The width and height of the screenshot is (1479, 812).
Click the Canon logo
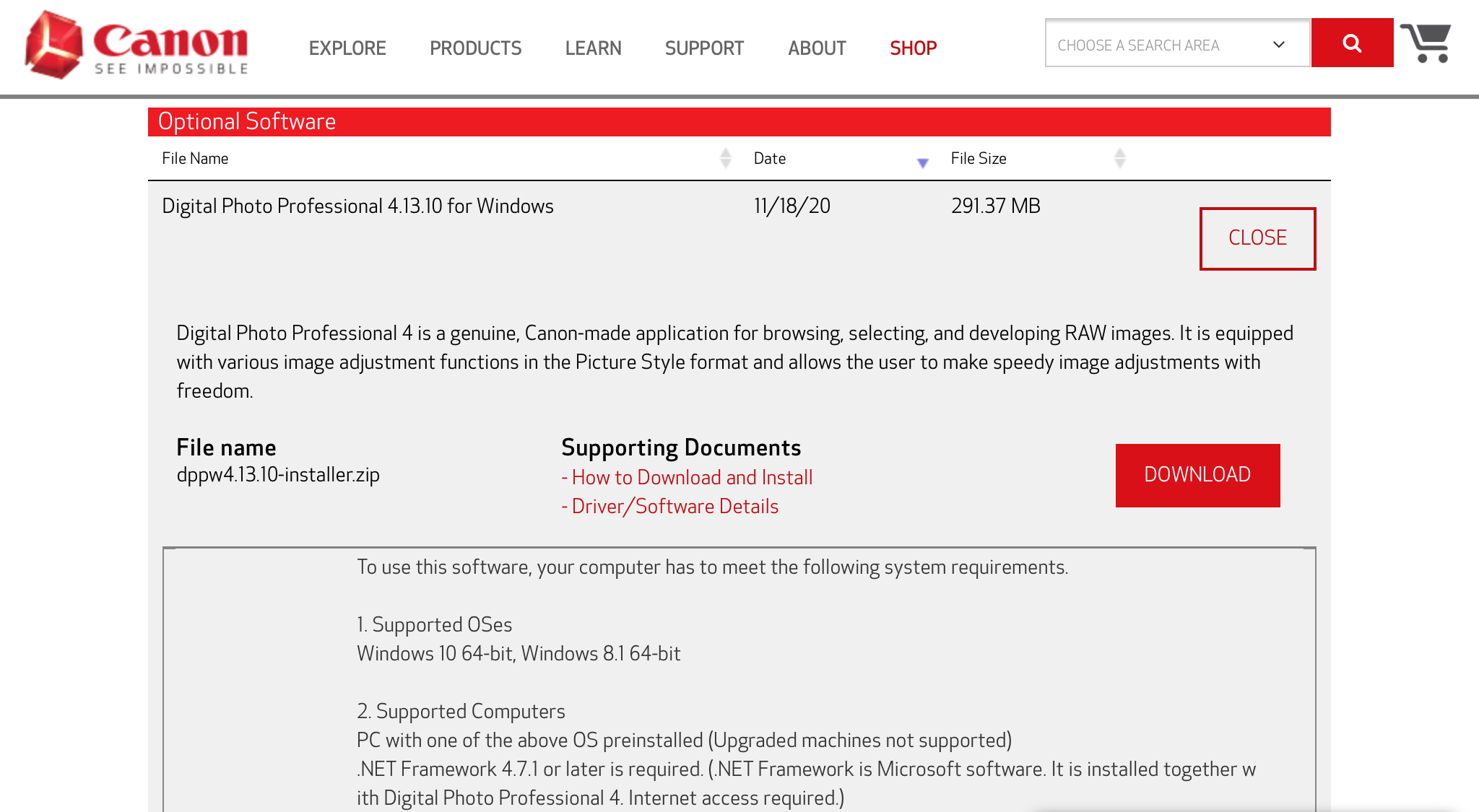136,45
